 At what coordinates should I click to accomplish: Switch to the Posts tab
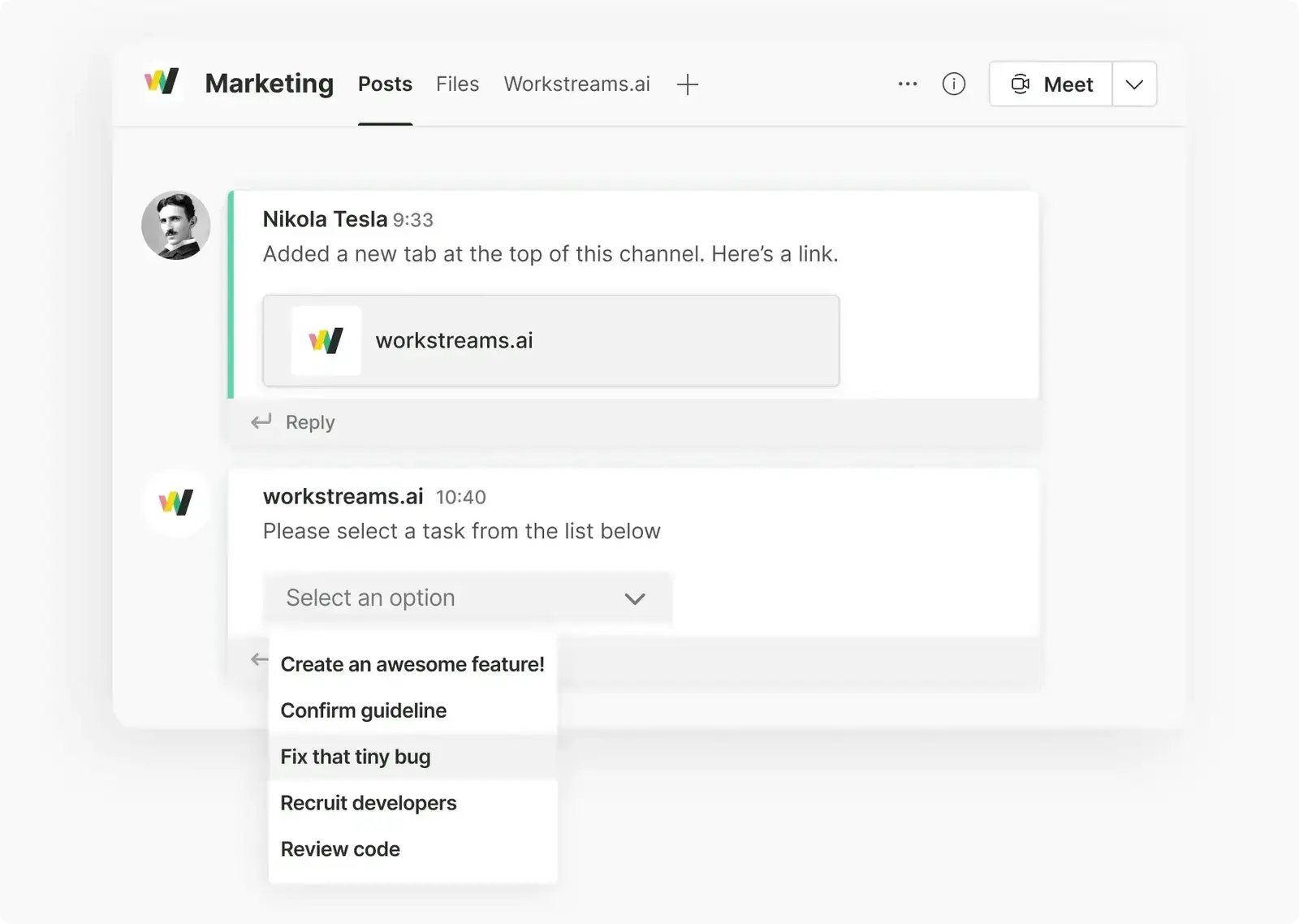(x=385, y=84)
